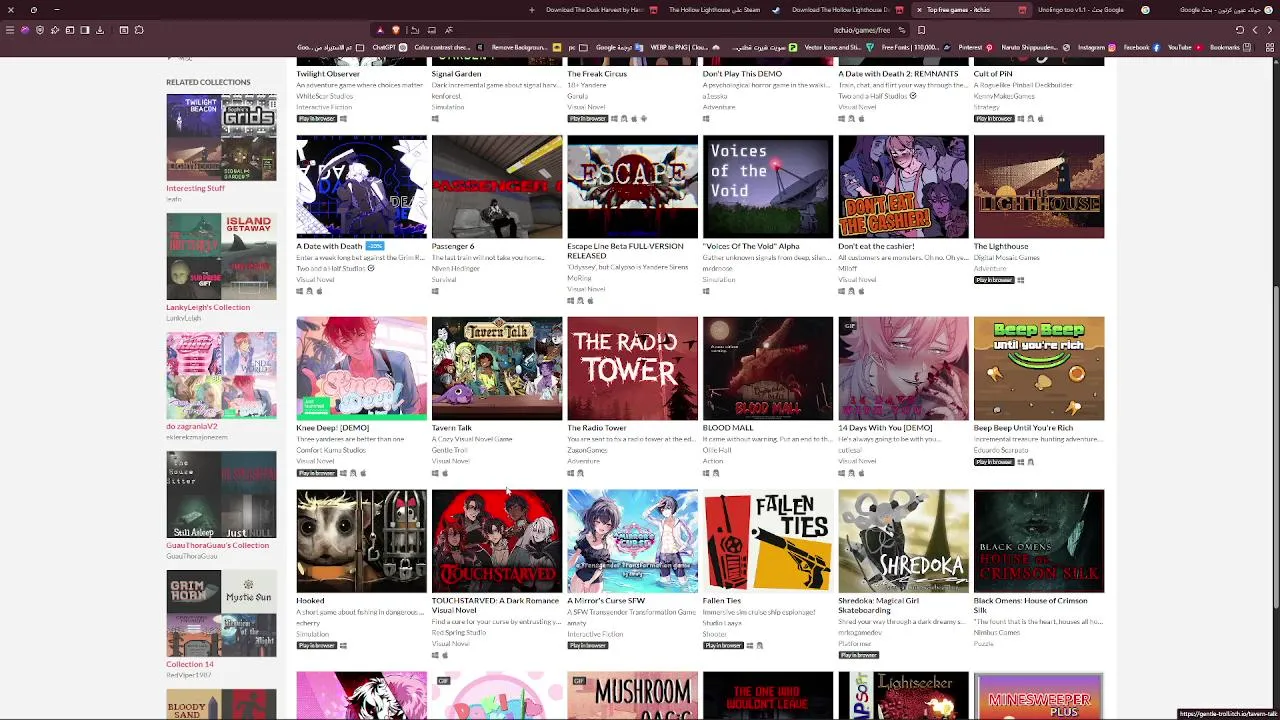The width and height of the screenshot is (1280, 720).
Task: Open the Instagram bookmark
Action: 1097,47
